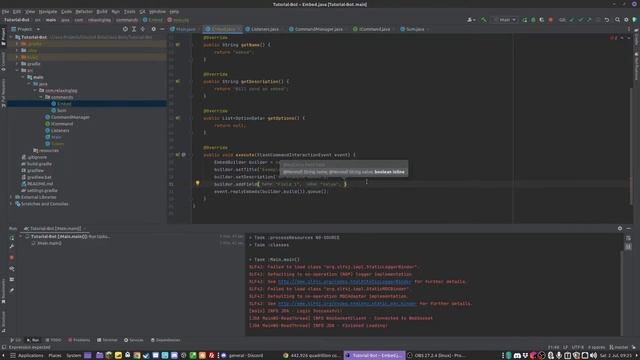Open the Run tool window settings gear
640x360 pixels.
(x=620, y=229)
